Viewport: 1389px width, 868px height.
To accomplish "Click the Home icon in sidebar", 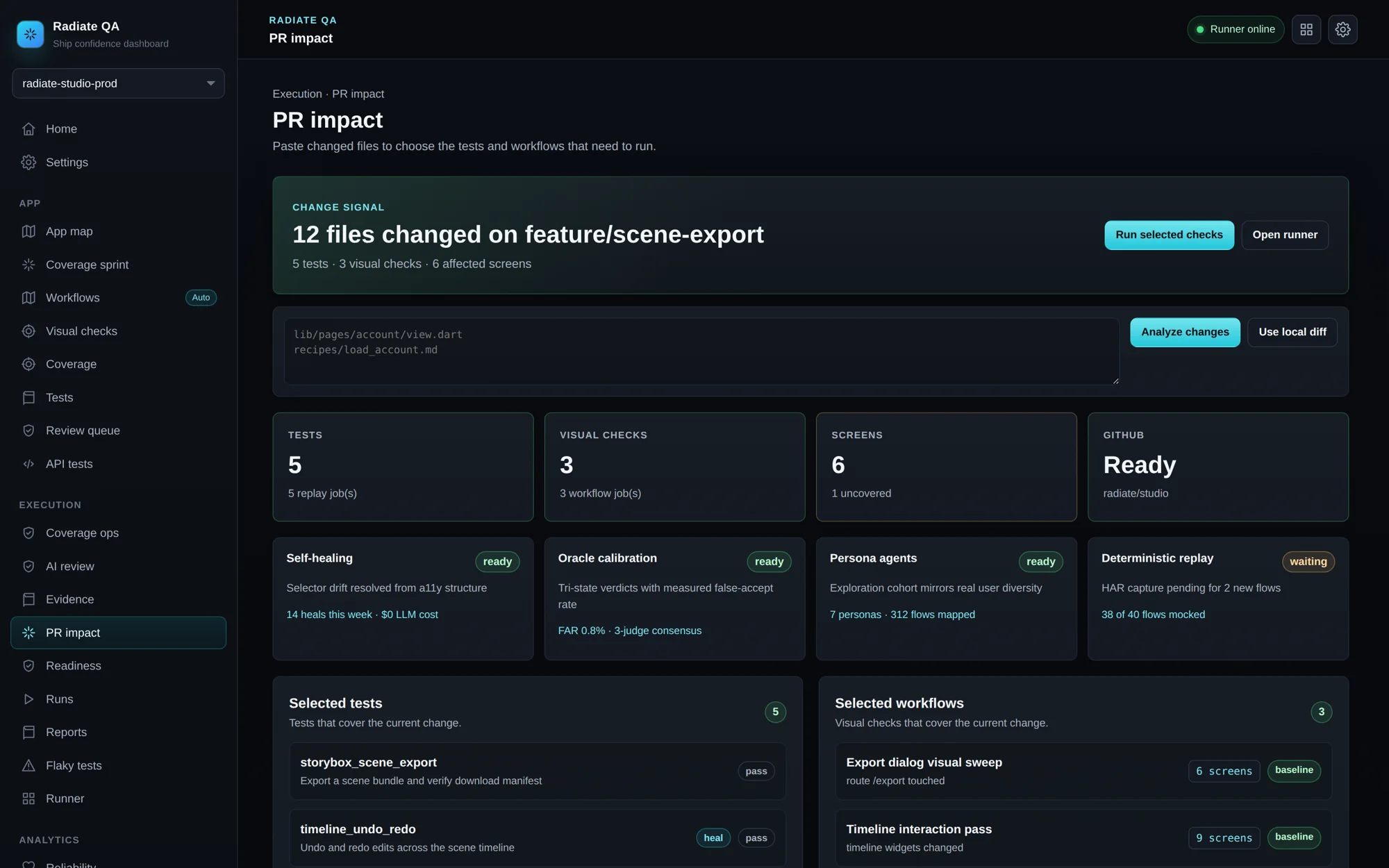I will (x=28, y=129).
